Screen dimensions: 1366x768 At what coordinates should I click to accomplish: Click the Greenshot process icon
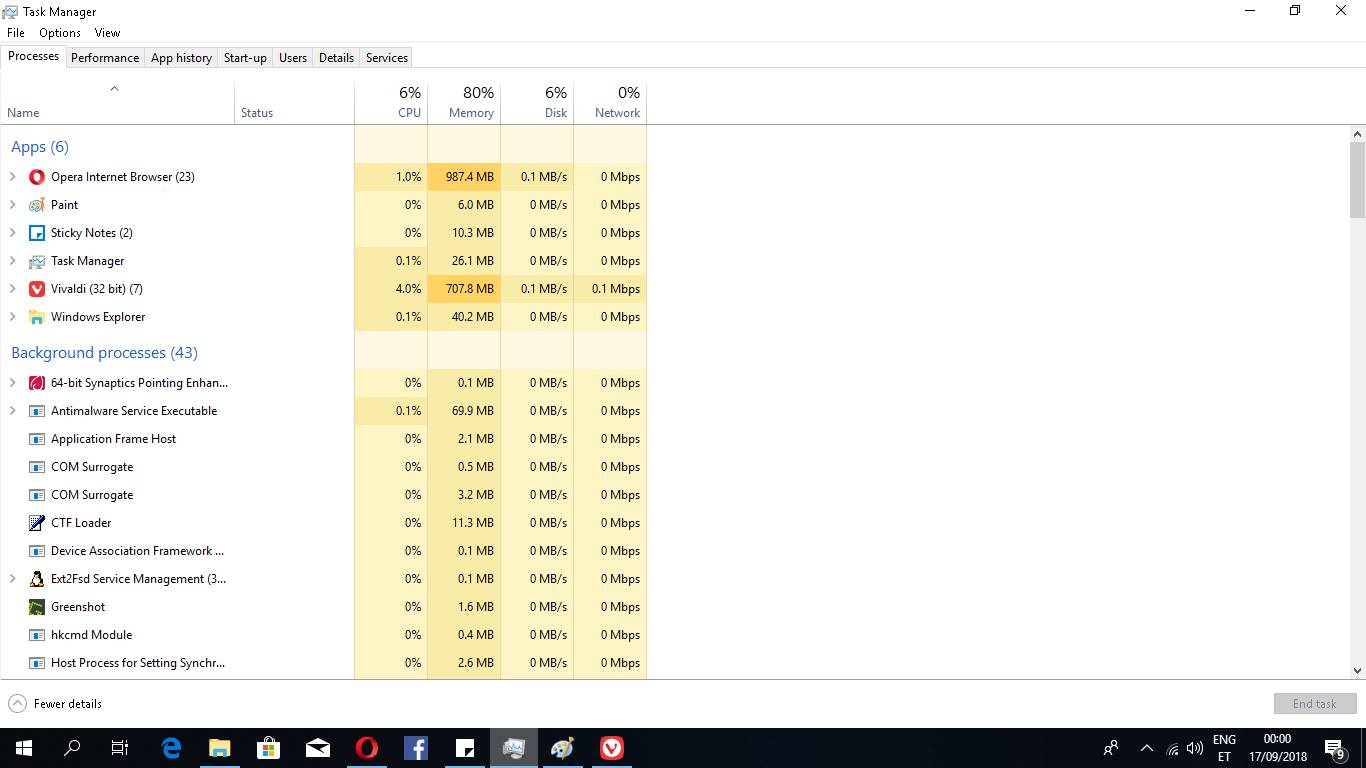click(37, 607)
